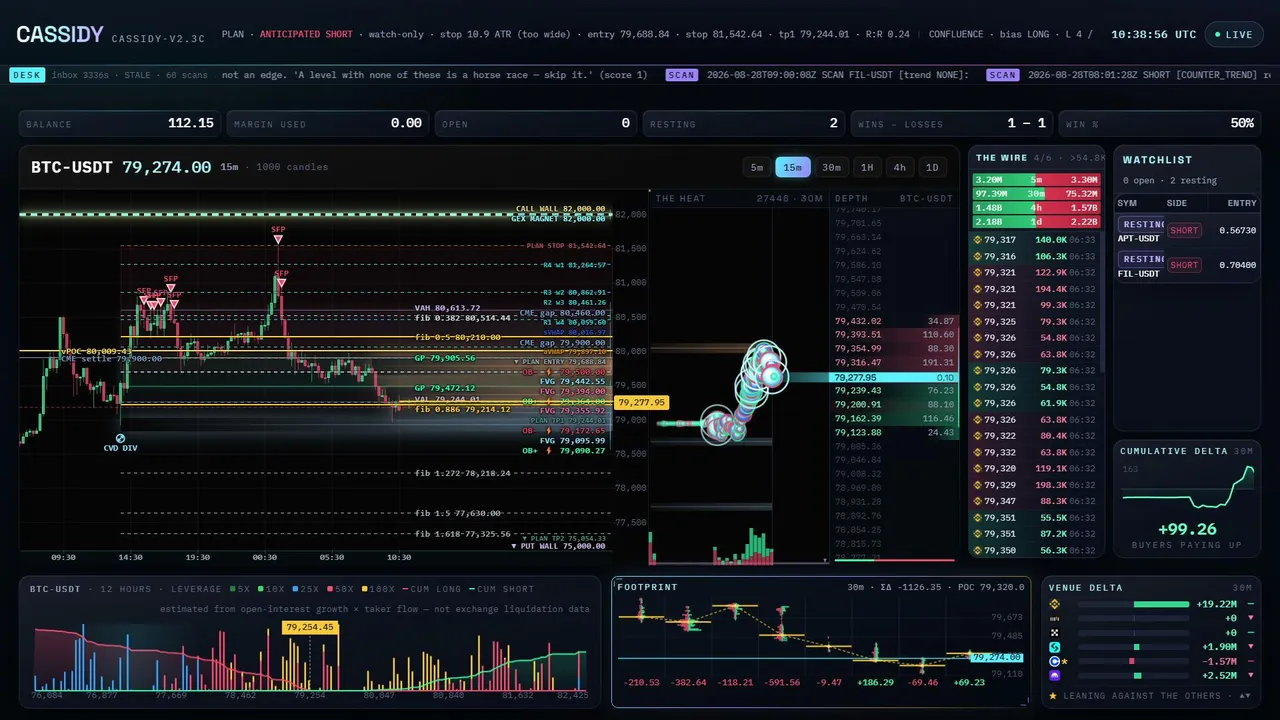Click the star in Leaning Against legend

click(1054, 695)
